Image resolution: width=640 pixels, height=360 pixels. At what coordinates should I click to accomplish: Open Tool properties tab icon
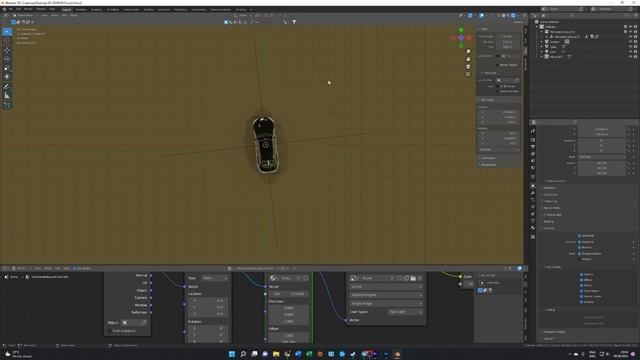[533, 131]
